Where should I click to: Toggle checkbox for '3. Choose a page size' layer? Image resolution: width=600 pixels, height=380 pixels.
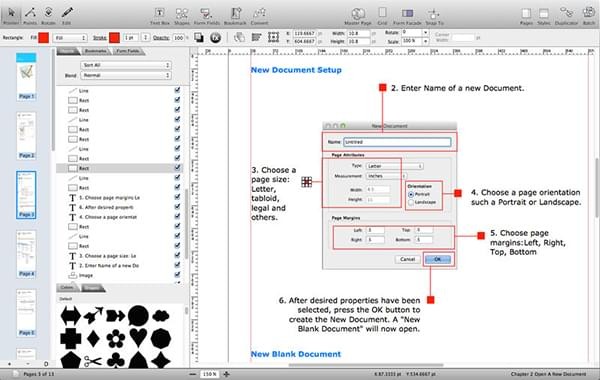(x=177, y=255)
